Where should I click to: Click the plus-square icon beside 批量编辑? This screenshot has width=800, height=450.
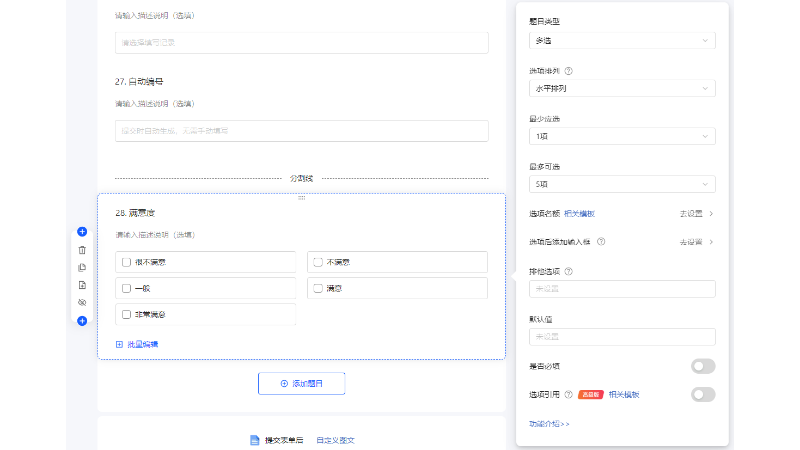[x=119, y=344]
